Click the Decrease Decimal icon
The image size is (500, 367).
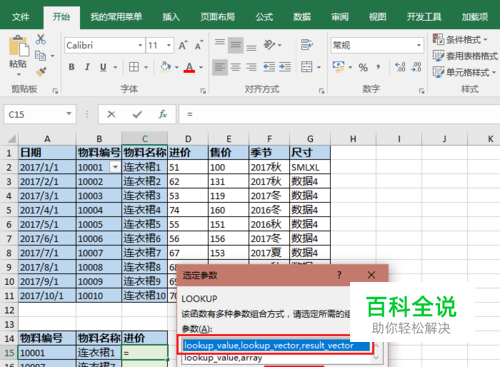point(416,67)
